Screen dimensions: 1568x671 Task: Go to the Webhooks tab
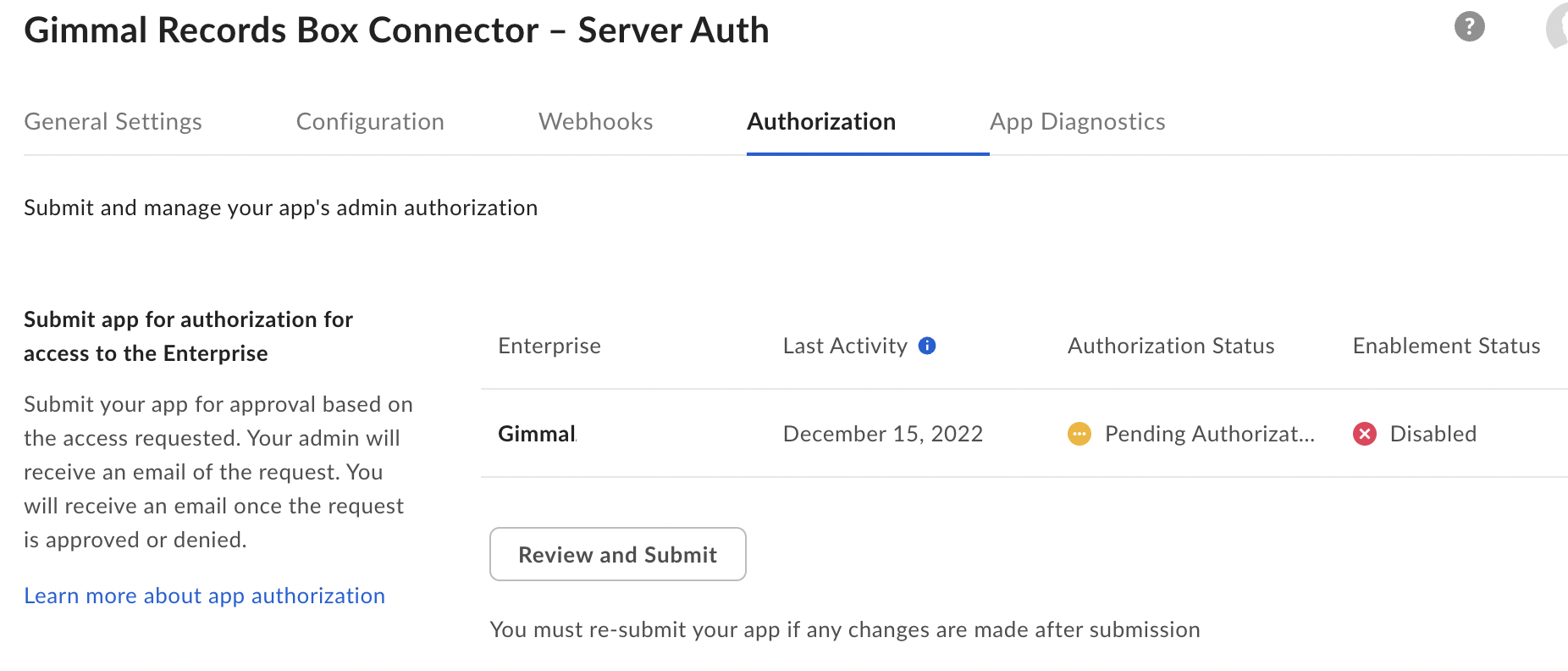click(x=595, y=122)
